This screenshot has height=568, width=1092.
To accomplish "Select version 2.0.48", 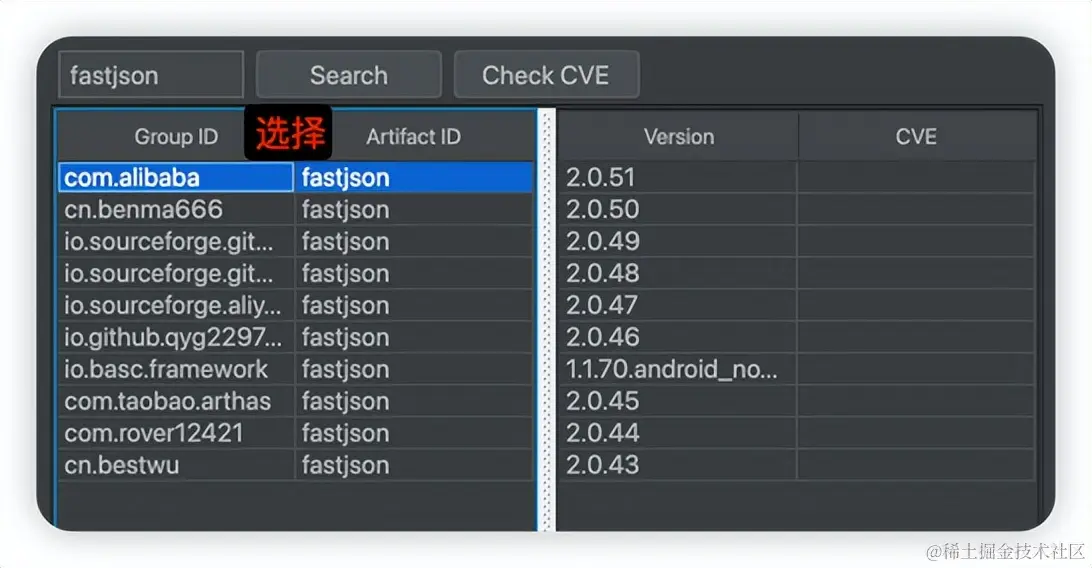I will (x=678, y=274).
